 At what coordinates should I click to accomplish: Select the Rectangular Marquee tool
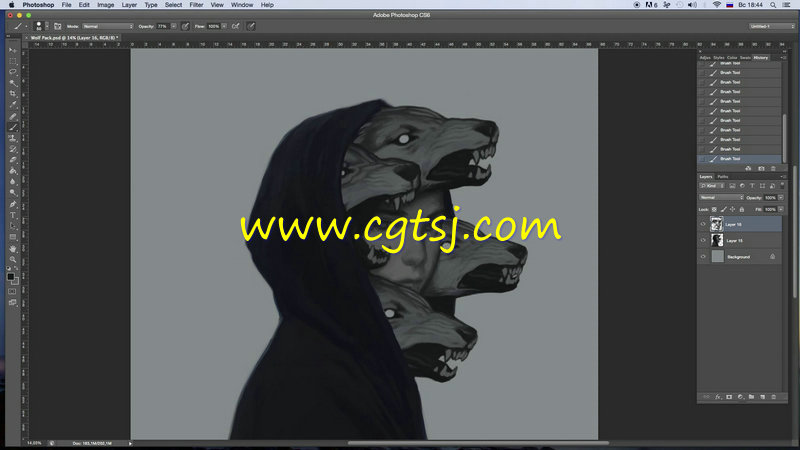13,61
